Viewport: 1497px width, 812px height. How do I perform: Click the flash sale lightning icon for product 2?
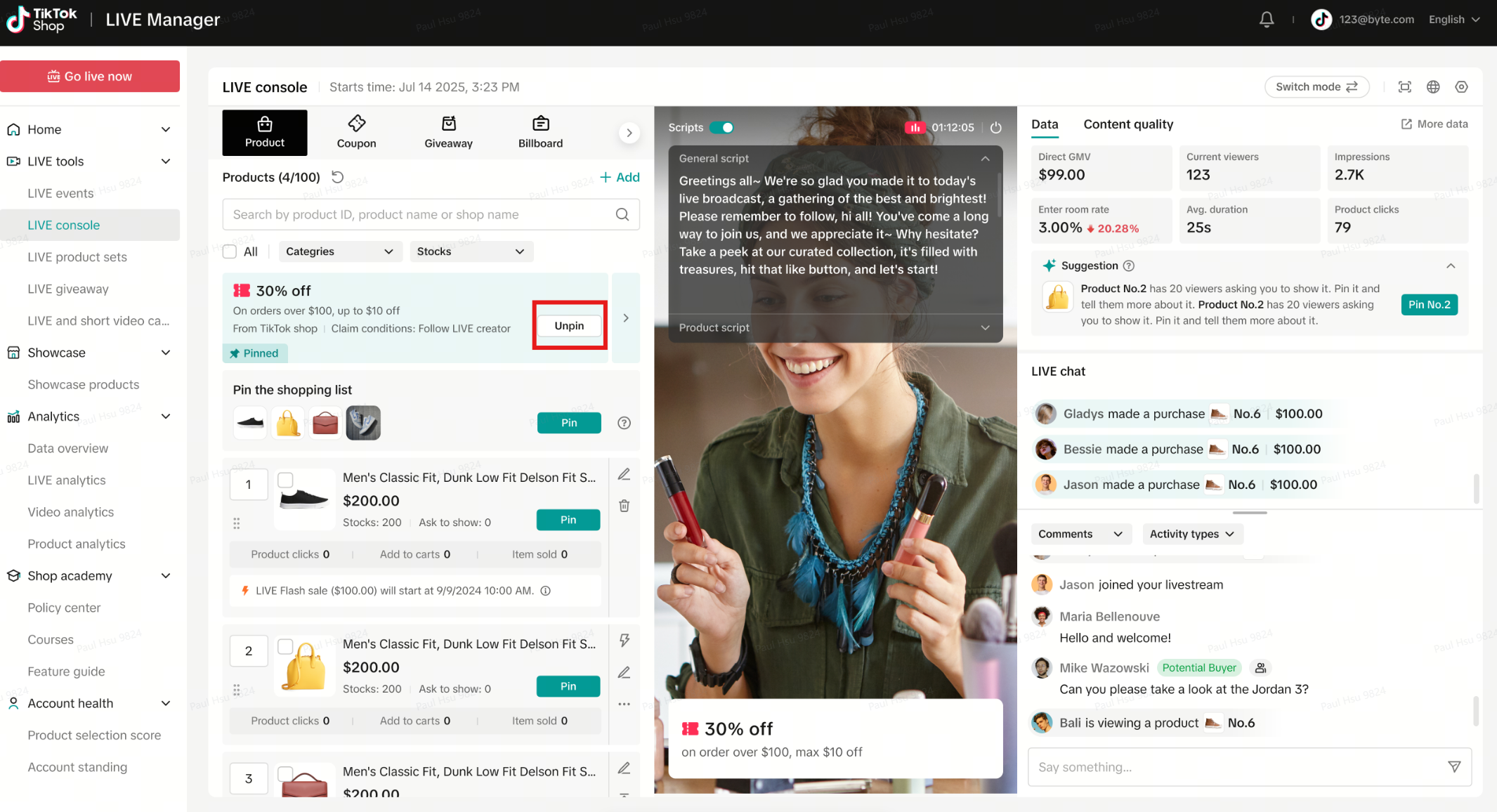624,640
